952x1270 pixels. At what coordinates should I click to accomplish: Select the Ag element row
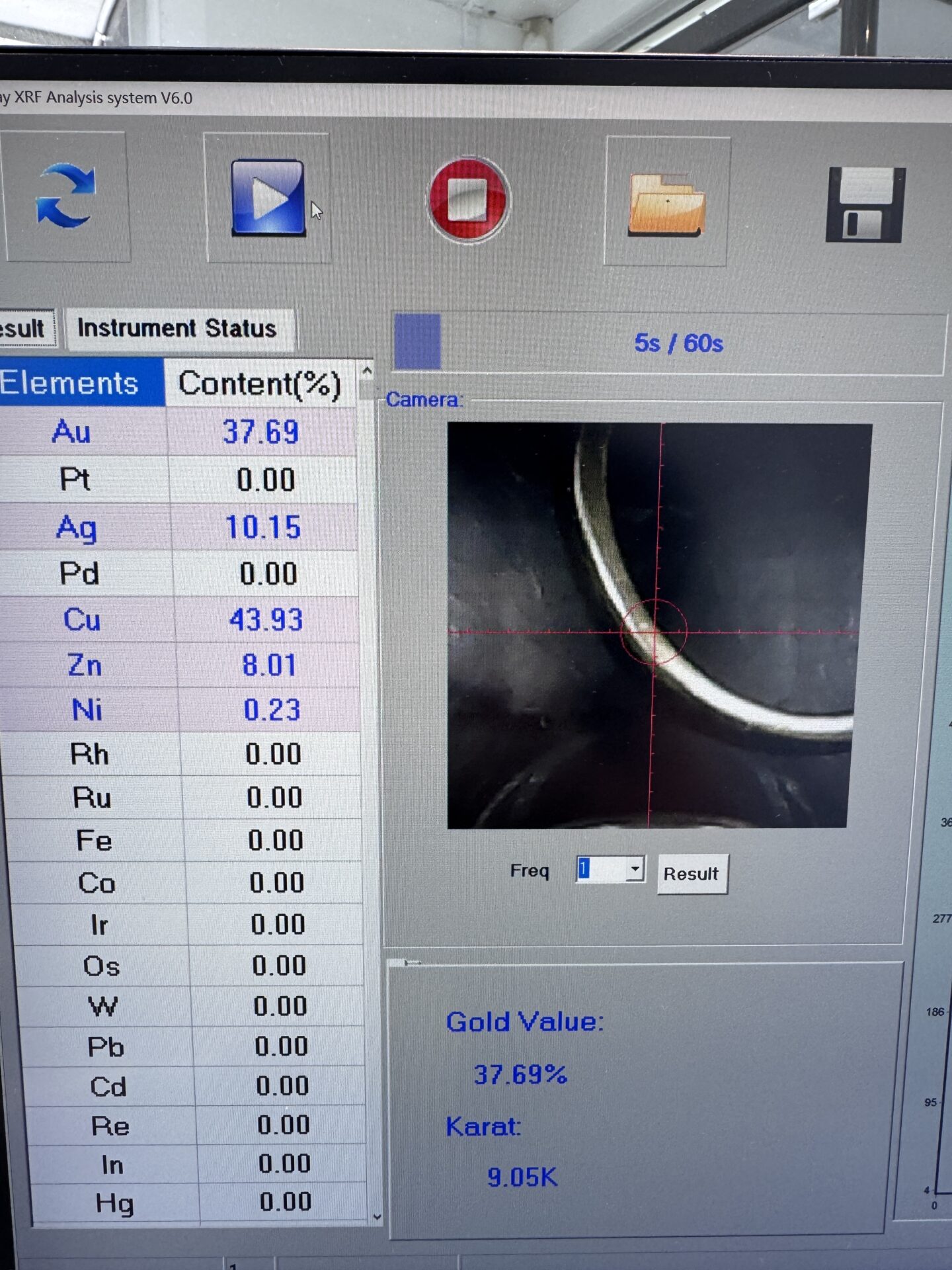coord(178,527)
